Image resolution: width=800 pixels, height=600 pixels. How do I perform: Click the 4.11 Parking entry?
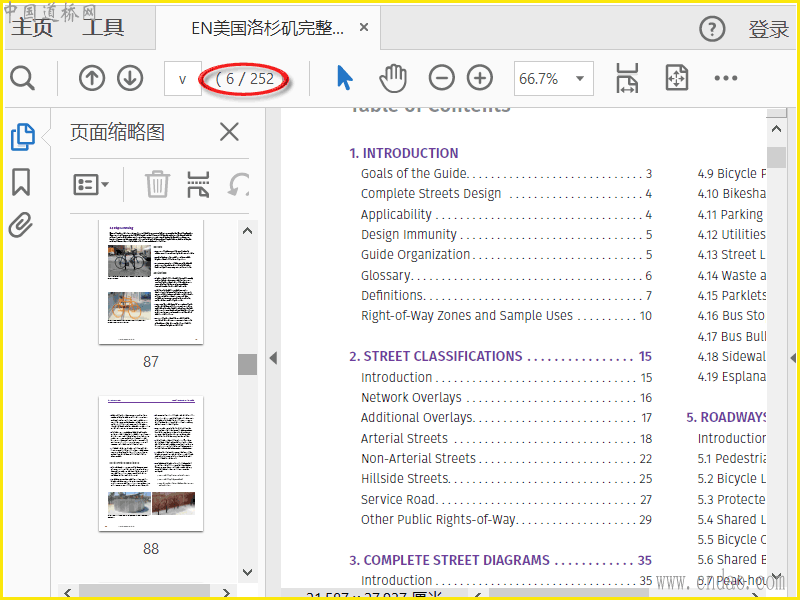pyautogui.click(x=731, y=214)
